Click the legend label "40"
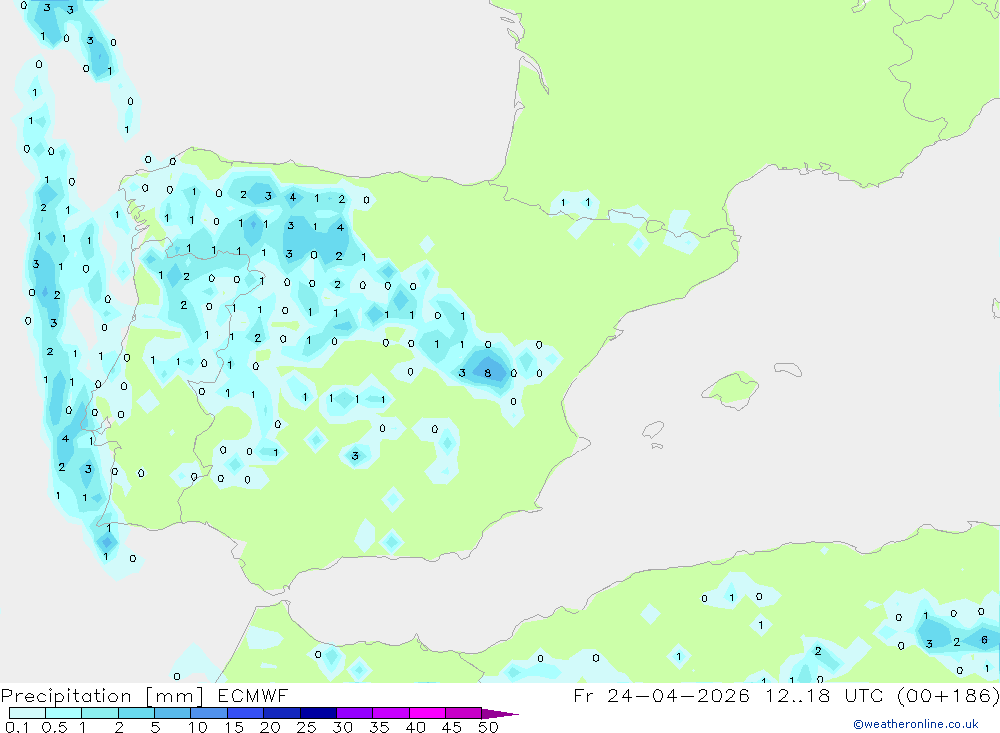 [416, 727]
